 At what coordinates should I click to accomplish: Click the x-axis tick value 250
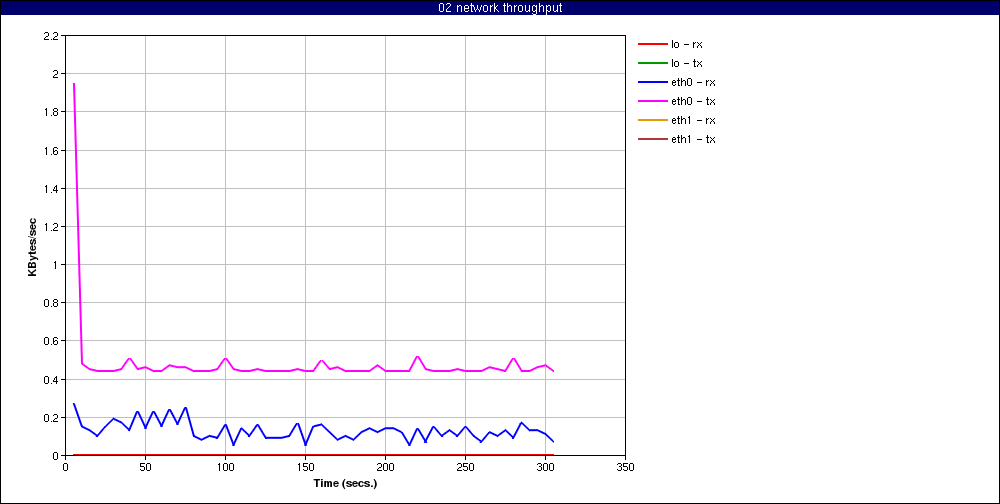(466, 467)
